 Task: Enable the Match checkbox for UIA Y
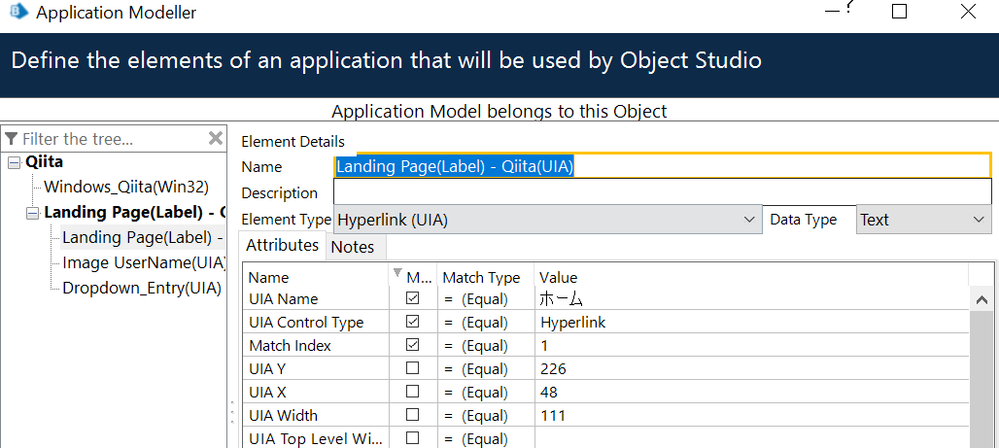pyautogui.click(x=412, y=368)
